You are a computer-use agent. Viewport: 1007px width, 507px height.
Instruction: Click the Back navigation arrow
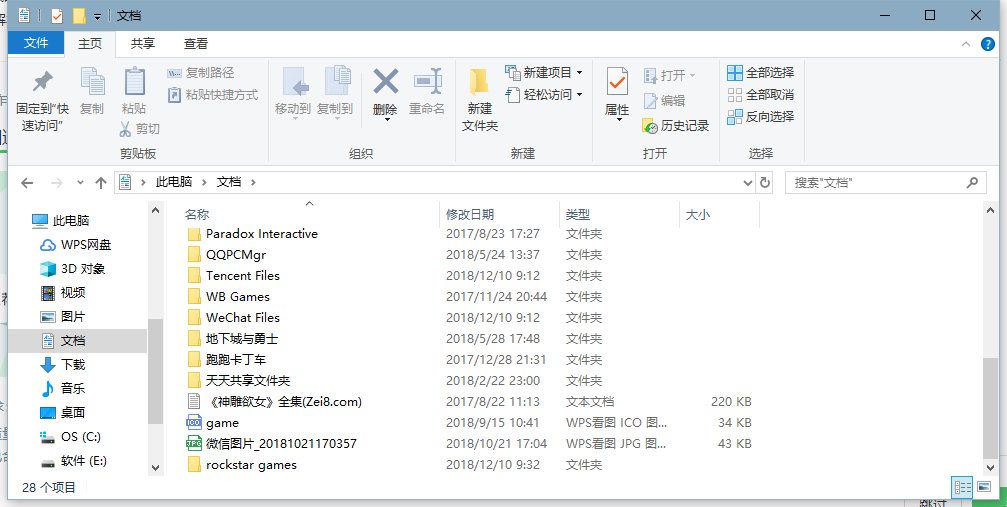point(26,182)
